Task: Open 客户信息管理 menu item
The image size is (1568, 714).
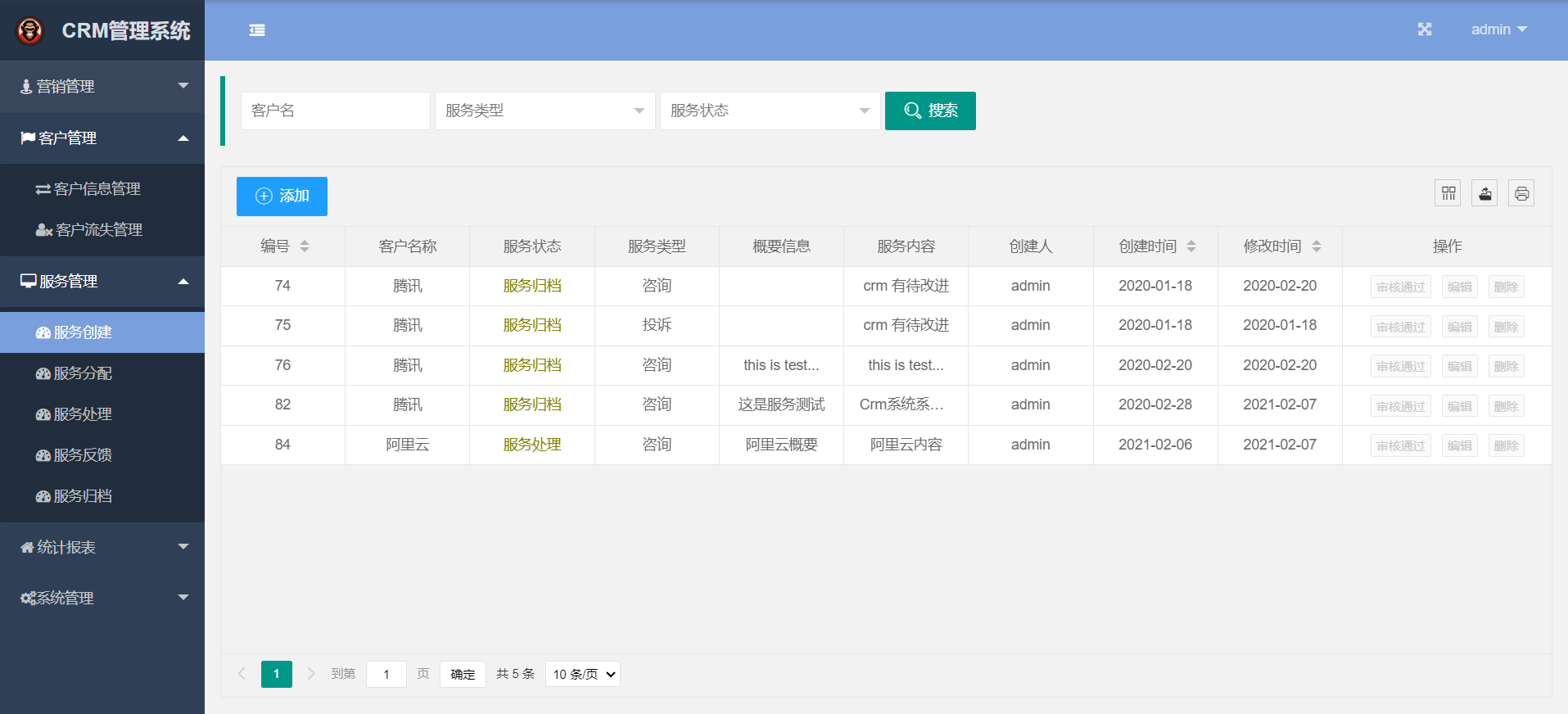Action: click(x=102, y=189)
